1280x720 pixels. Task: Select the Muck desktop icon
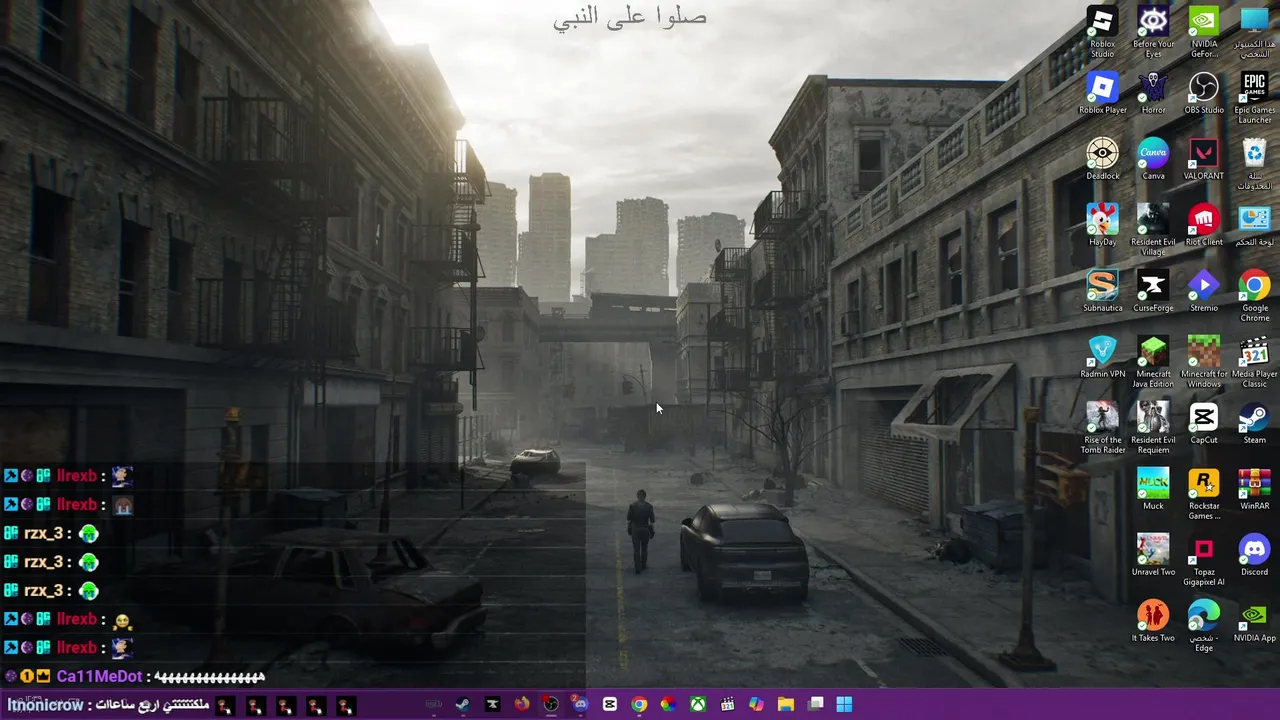point(1153,489)
